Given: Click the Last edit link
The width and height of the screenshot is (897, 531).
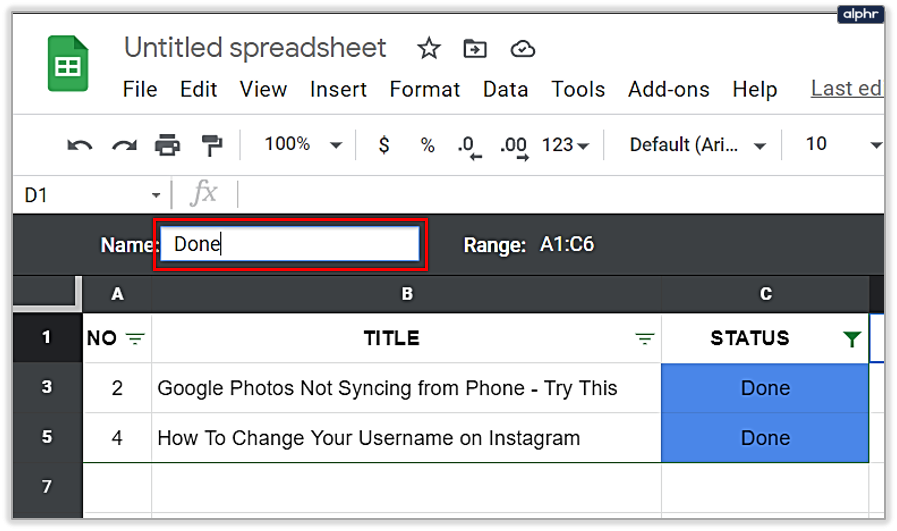Looking at the screenshot, I should 845,88.
